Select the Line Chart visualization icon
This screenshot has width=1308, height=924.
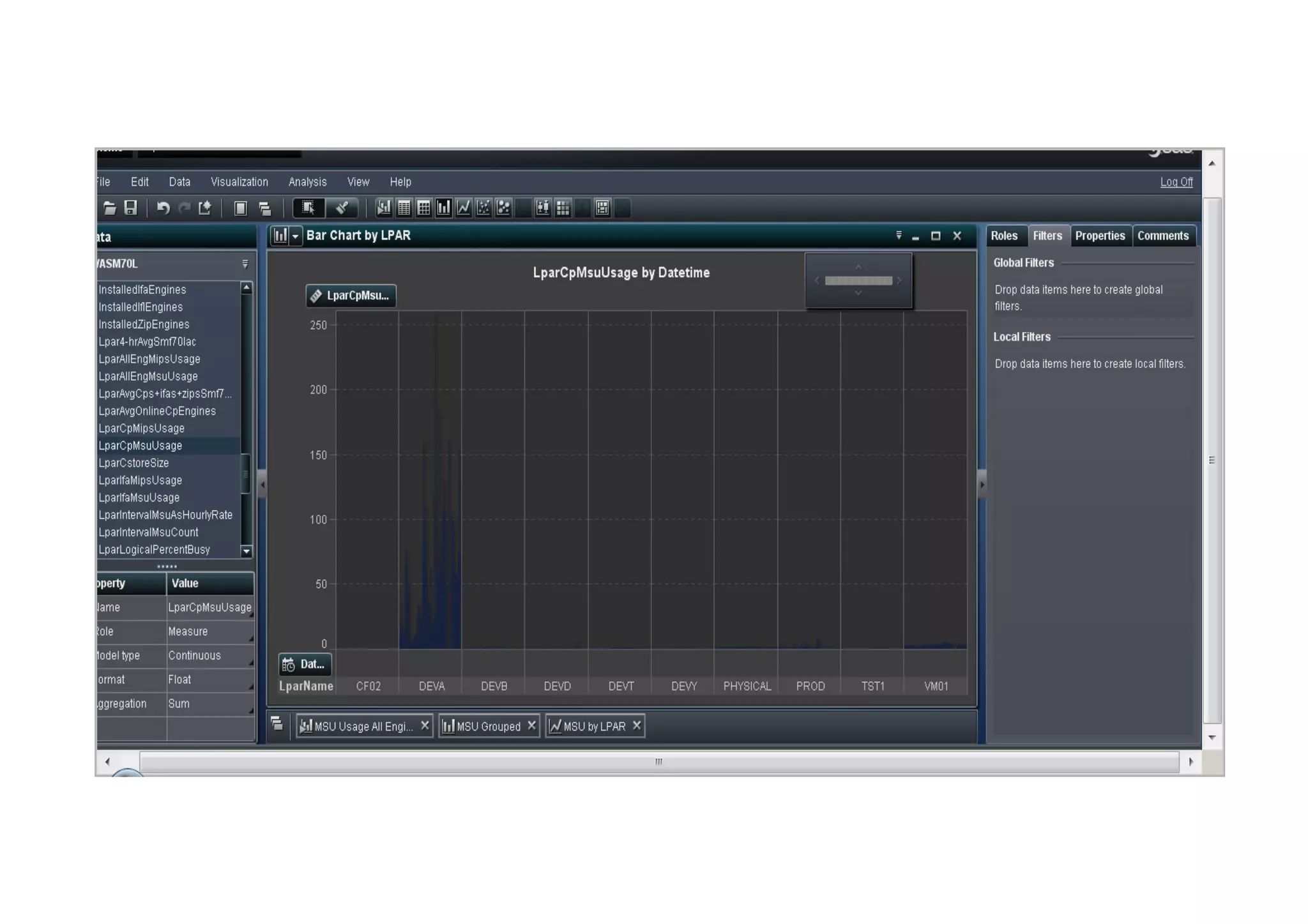(x=464, y=208)
